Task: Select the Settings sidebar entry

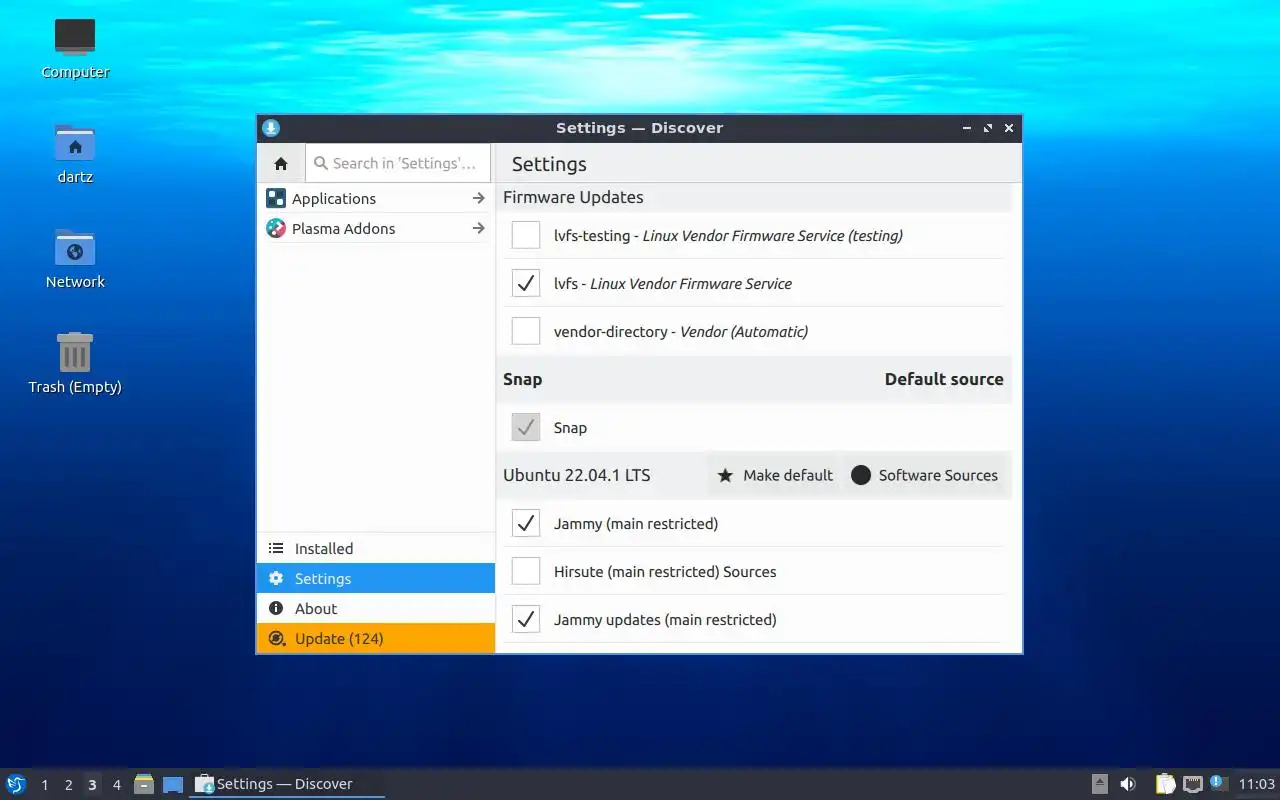Action: coord(376,578)
